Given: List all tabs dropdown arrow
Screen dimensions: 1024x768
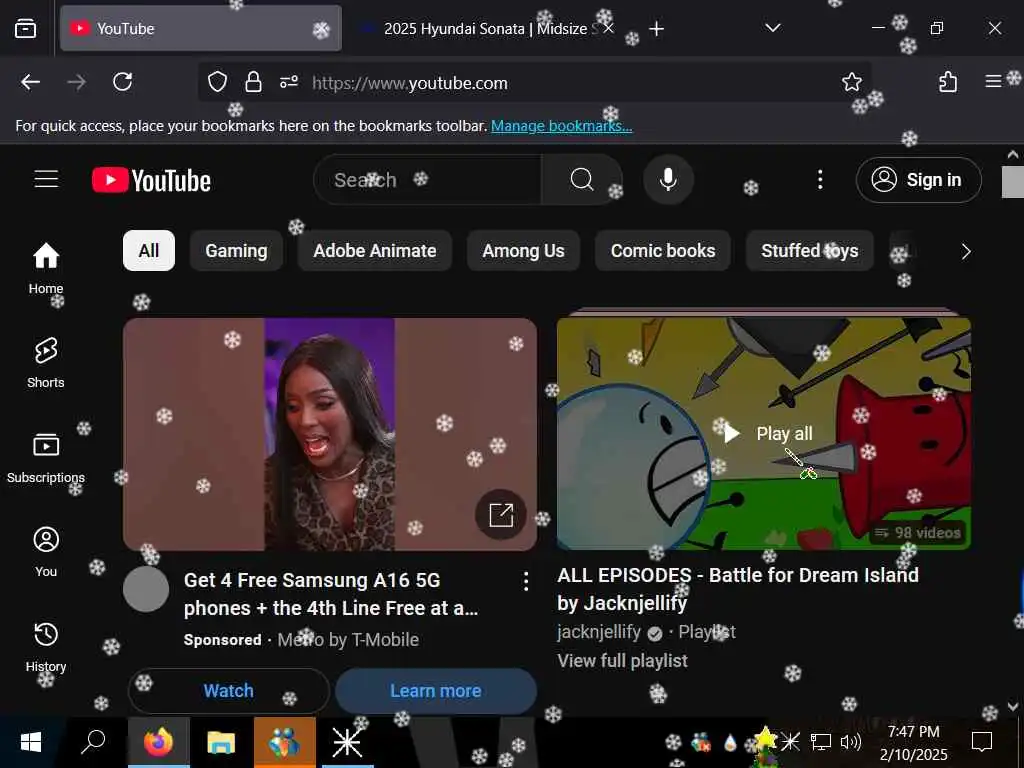Looking at the screenshot, I should pos(773,28).
